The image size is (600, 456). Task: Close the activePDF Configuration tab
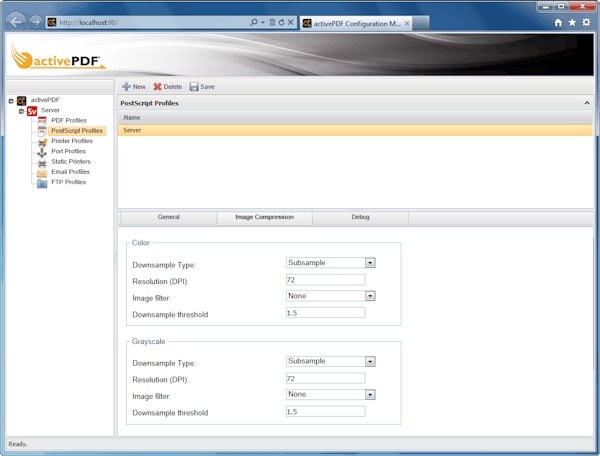click(407, 23)
